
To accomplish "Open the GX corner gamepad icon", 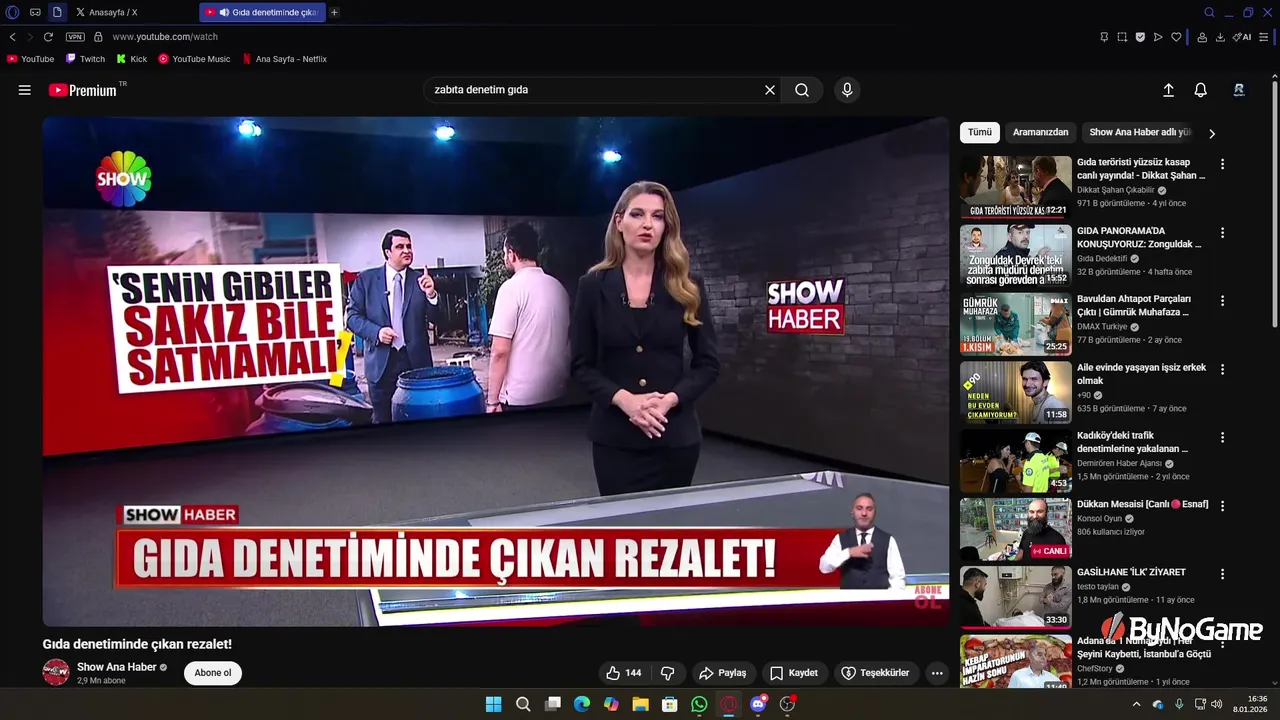I will click(35, 12).
